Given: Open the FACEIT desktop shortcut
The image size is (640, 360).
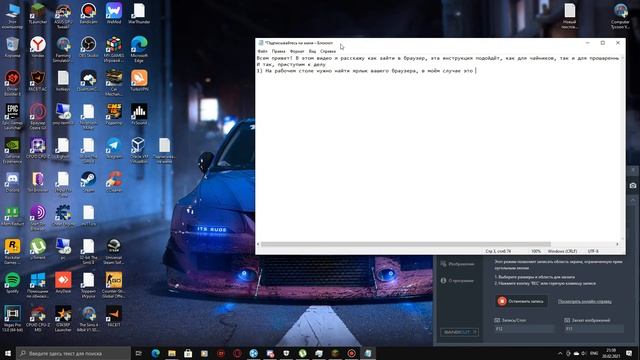Looking at the screenshot, I should coord(114,316).
